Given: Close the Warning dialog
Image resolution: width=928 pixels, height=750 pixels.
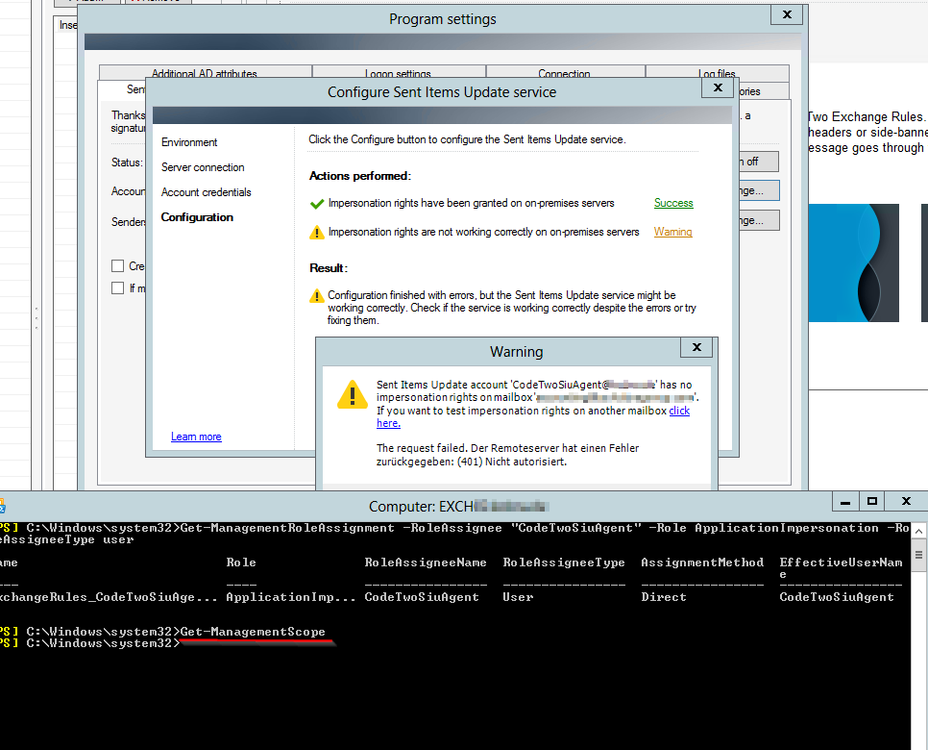Looking at the screenshot, I should (x=696, y=348).
